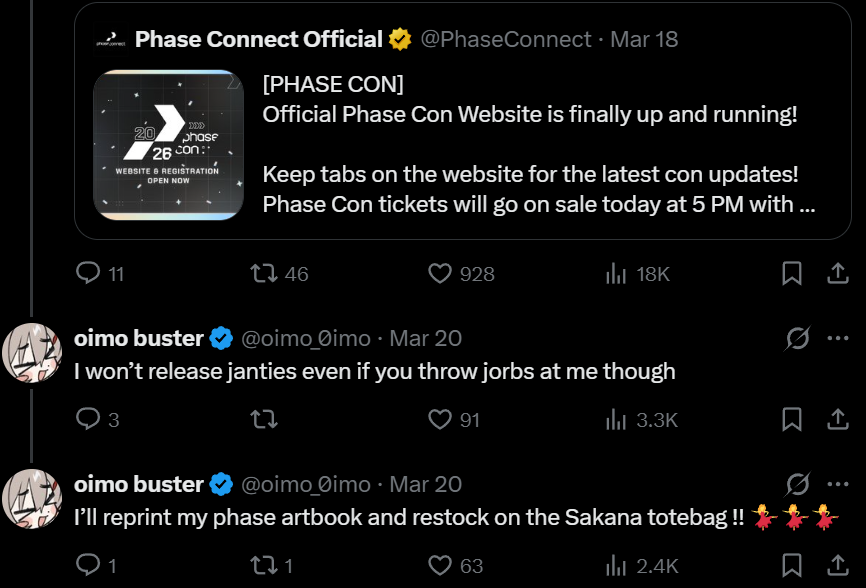
Task: Share the post with 18K views
Action: (837, 273)
